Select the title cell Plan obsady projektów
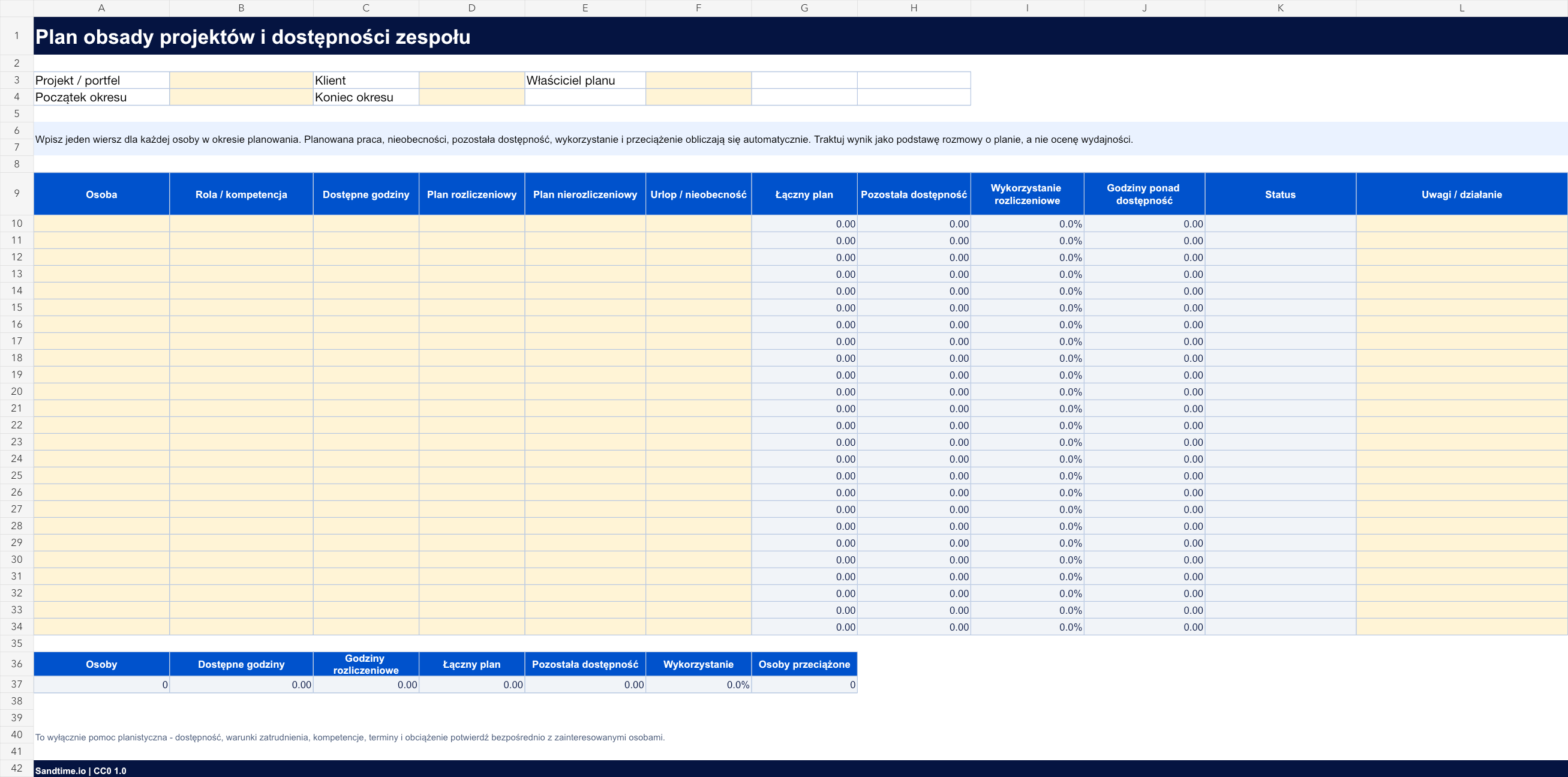 (800, 36)
